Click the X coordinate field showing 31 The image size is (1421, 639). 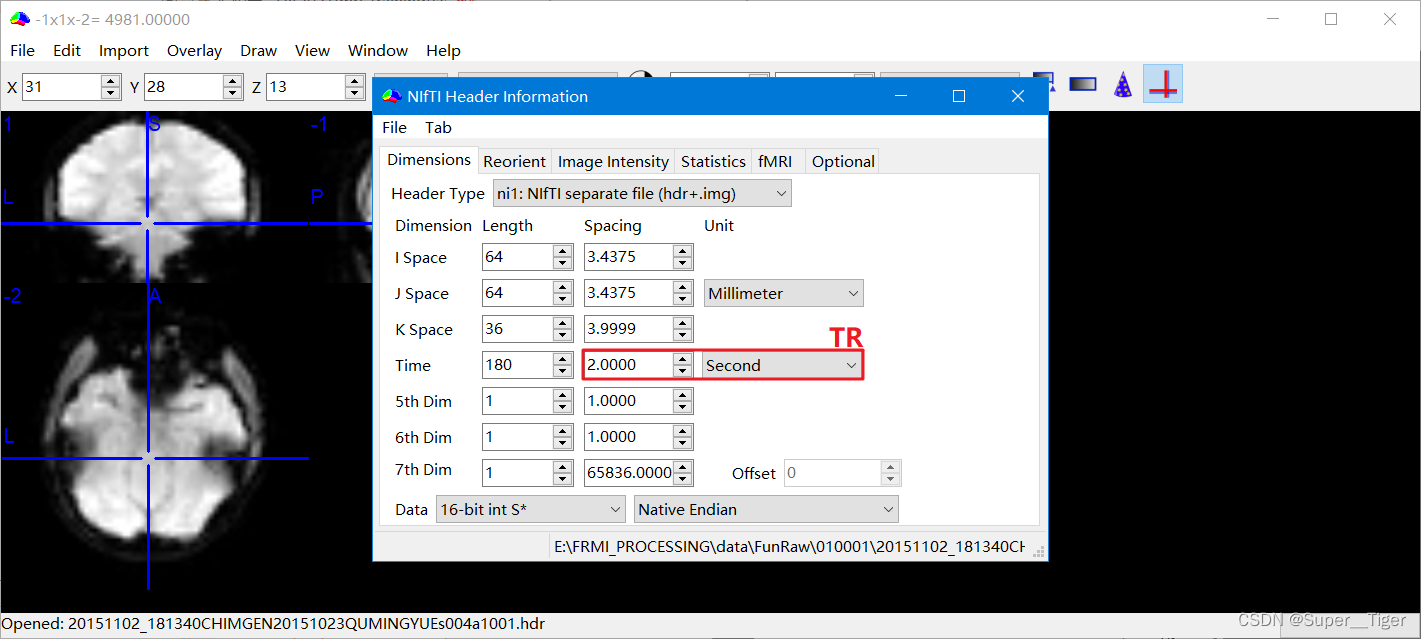click(61, 87)
